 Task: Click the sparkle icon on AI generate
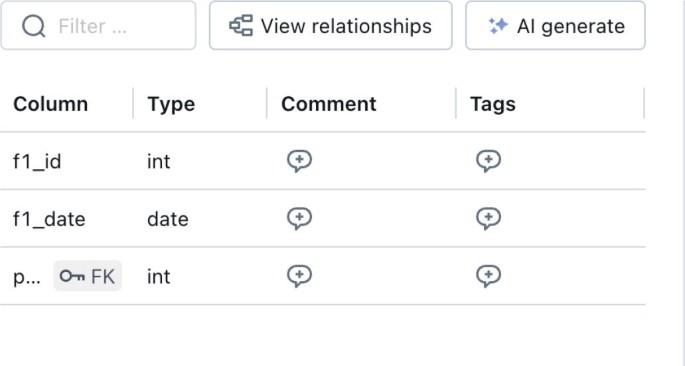click(x=498, y=26)
